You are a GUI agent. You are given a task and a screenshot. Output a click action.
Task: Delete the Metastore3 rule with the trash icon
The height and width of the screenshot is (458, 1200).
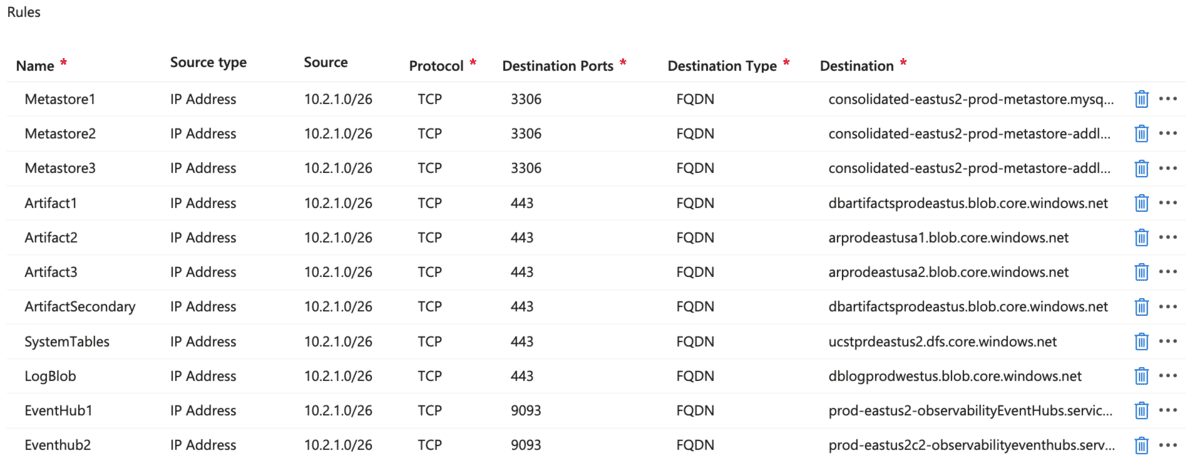pos(1141,168)
